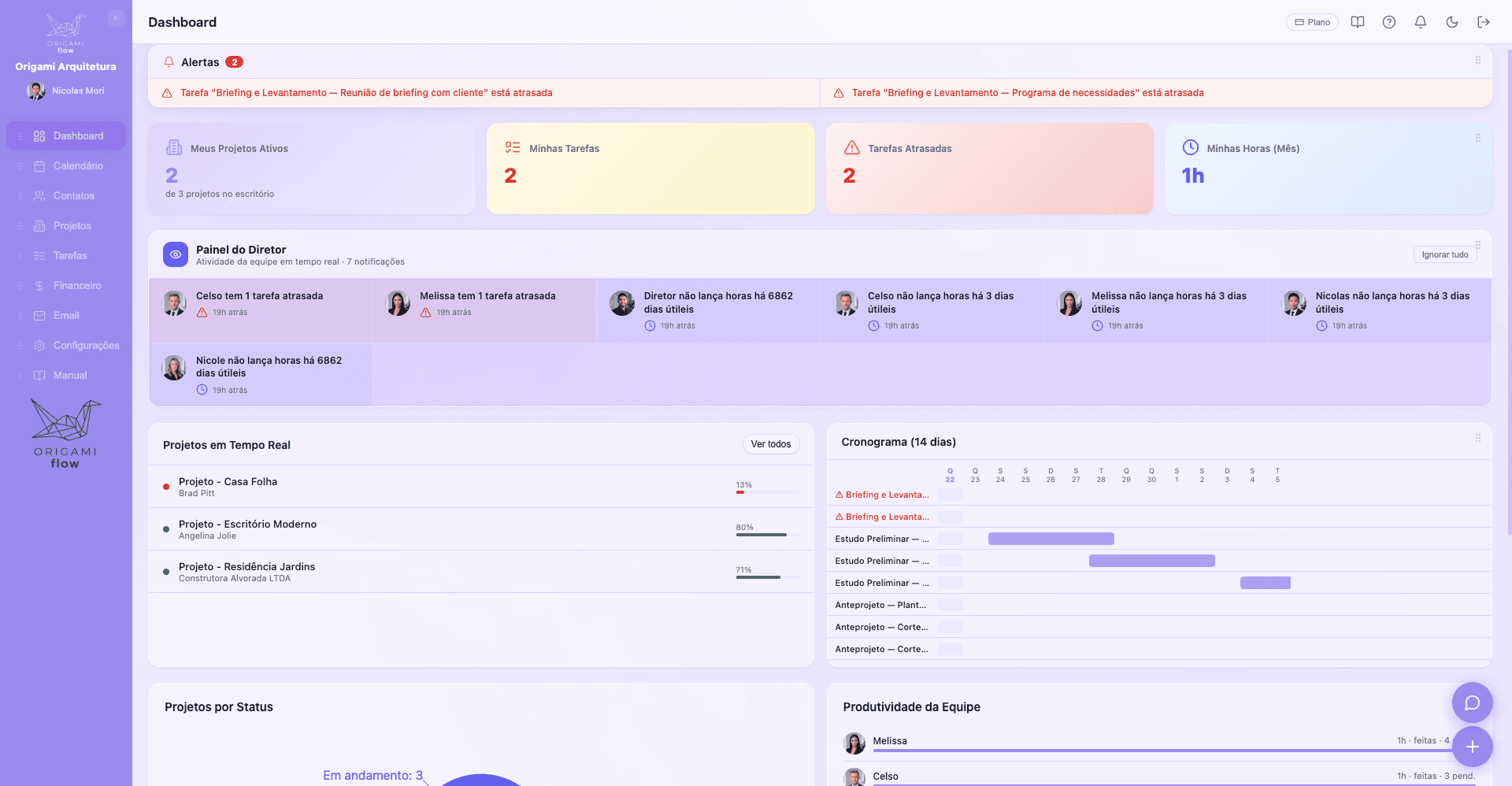
Task: Click Nicolas Mori user profile
Action: click(x=66, y=91)
